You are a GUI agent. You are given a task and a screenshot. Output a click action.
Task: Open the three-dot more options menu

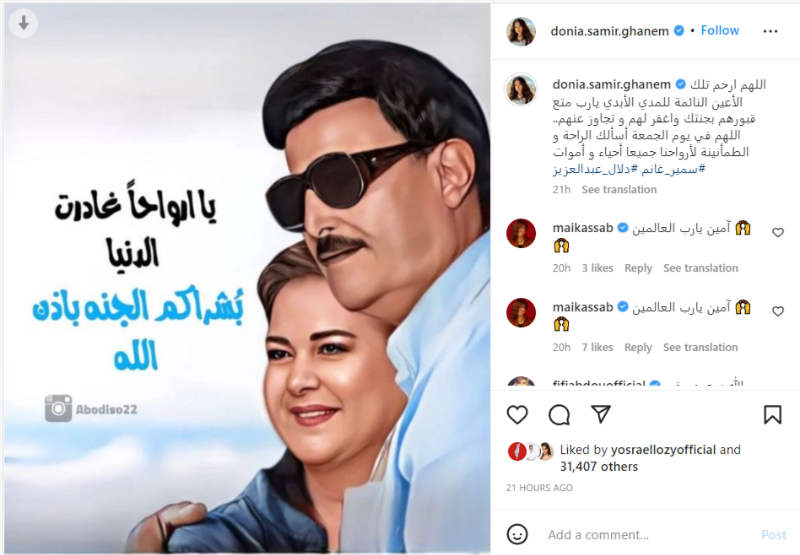pos(770,31)
